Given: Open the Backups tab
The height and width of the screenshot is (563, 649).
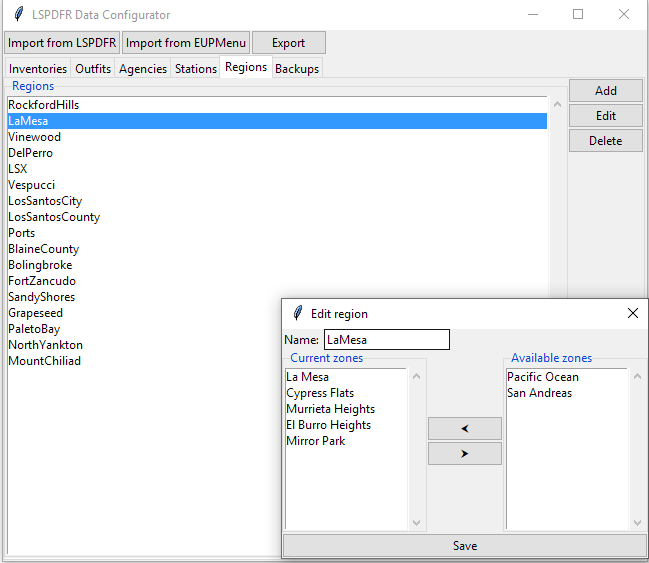Looking at the screenshot, I should 297,69.
